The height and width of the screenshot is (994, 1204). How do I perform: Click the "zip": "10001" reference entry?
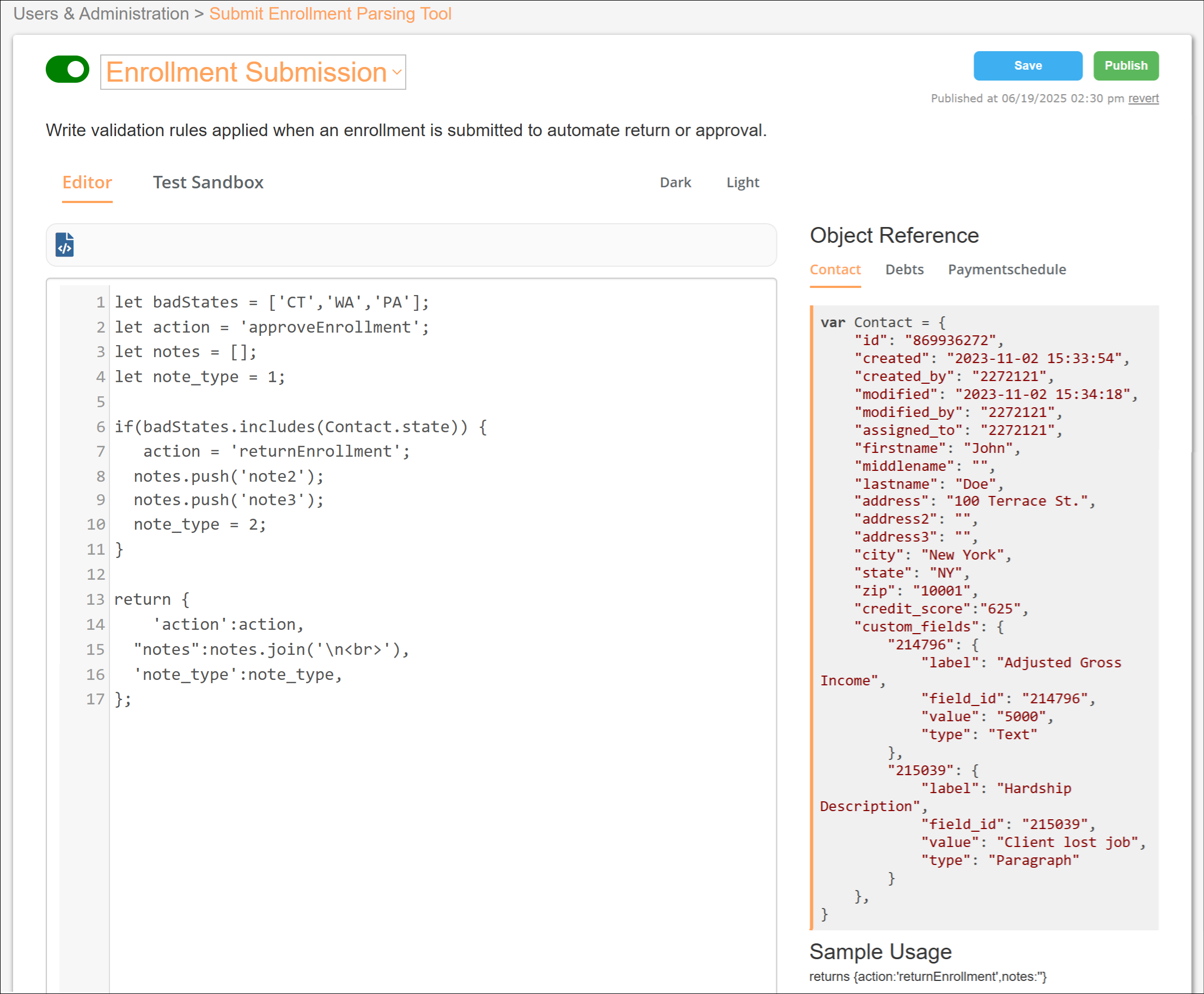(916, 591)
